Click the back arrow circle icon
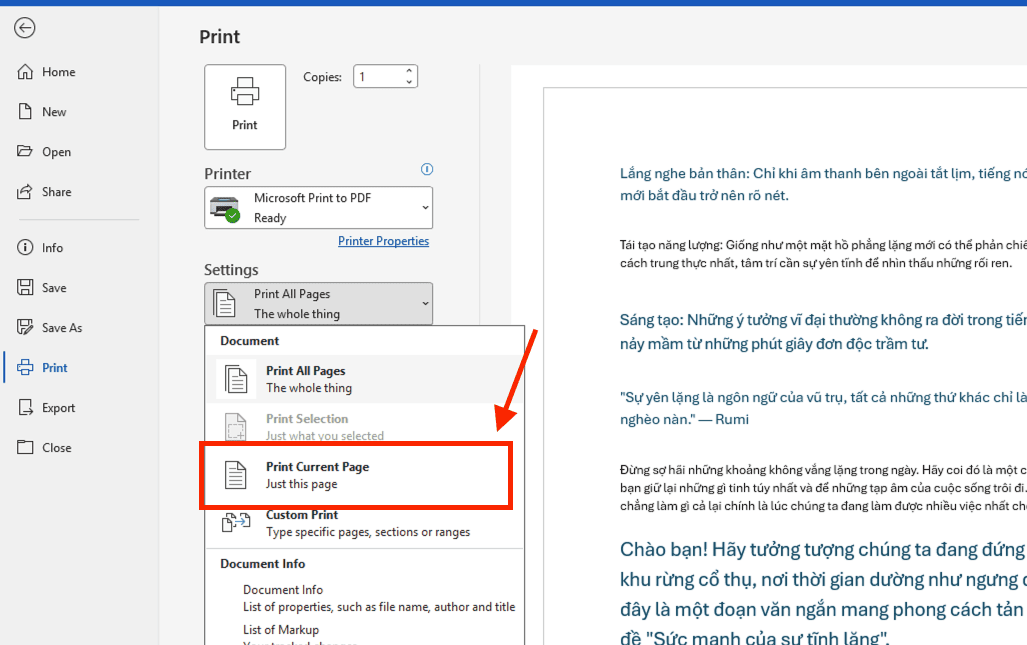 (25, 28)
